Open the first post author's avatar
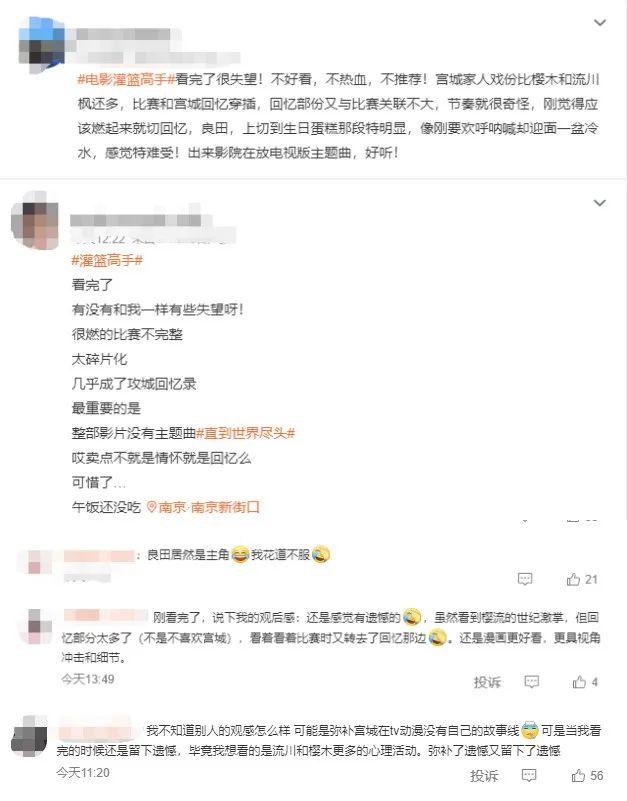The image size is (627, 801). (x=42, y=43)
